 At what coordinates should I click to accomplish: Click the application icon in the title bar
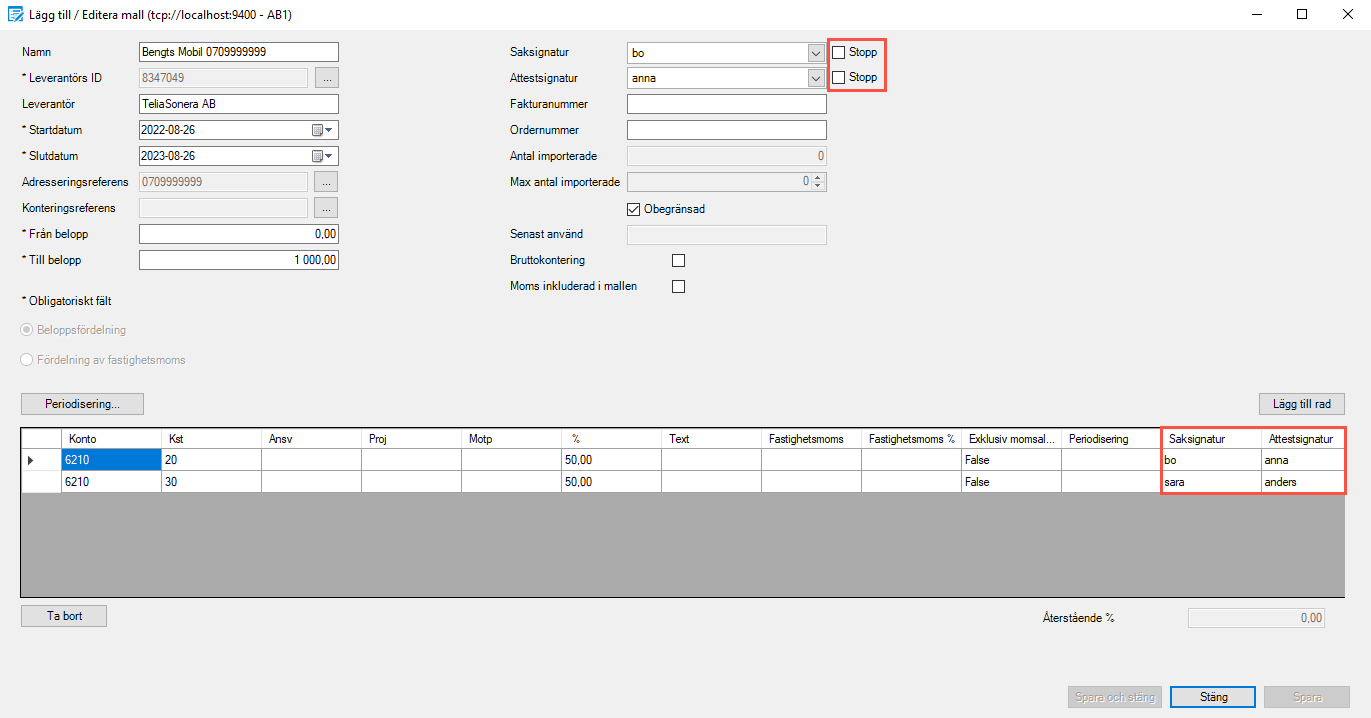point(17,14)
